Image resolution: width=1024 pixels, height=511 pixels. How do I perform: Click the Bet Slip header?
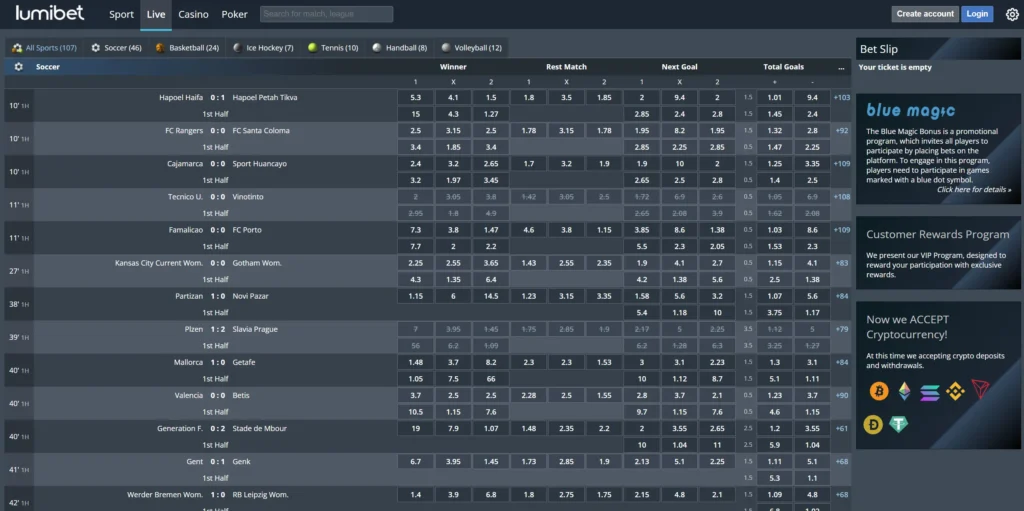pyautogui.click(x=938, y=48)
